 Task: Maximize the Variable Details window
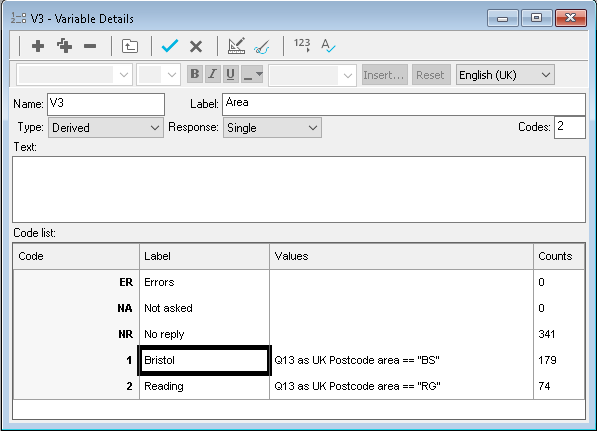click(x=536, y=18)
